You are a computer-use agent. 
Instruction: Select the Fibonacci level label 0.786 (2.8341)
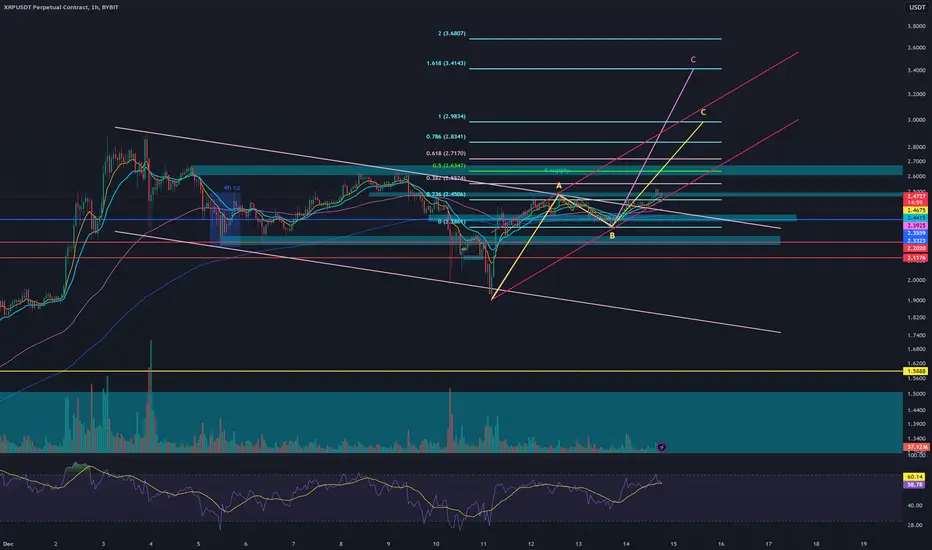pos(446,137)
